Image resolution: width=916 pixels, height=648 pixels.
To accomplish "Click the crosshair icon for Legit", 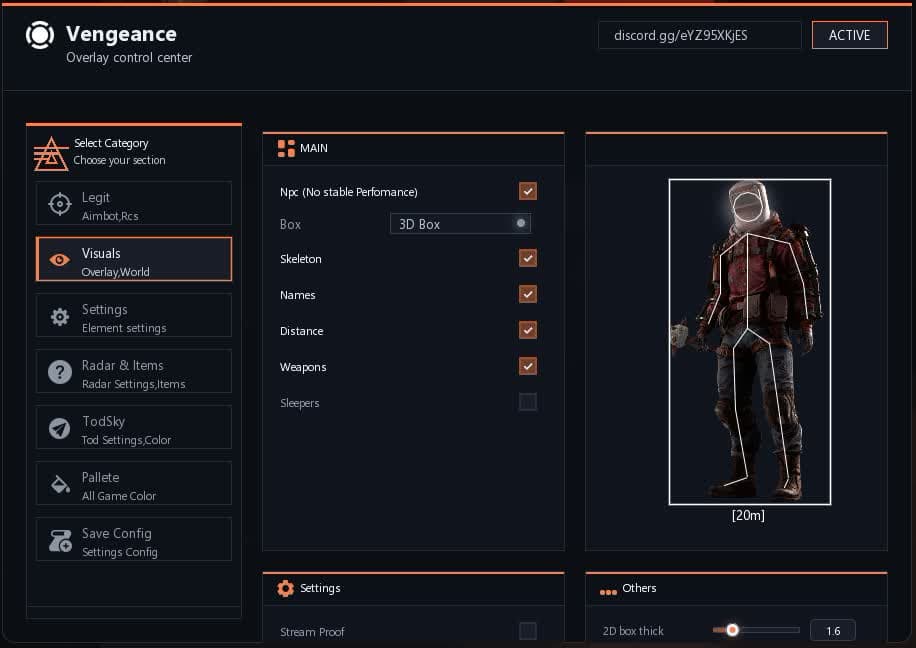I will 60,204.
